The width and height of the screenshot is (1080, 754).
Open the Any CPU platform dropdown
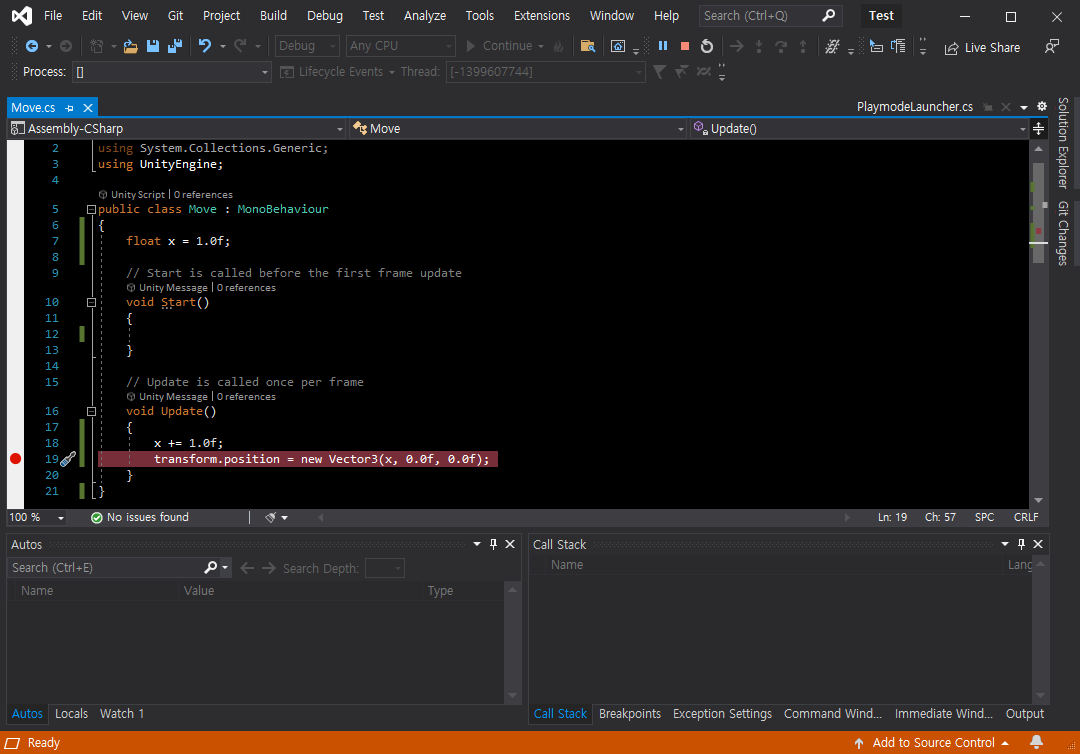pyautogui.click(x=400, y=46)
